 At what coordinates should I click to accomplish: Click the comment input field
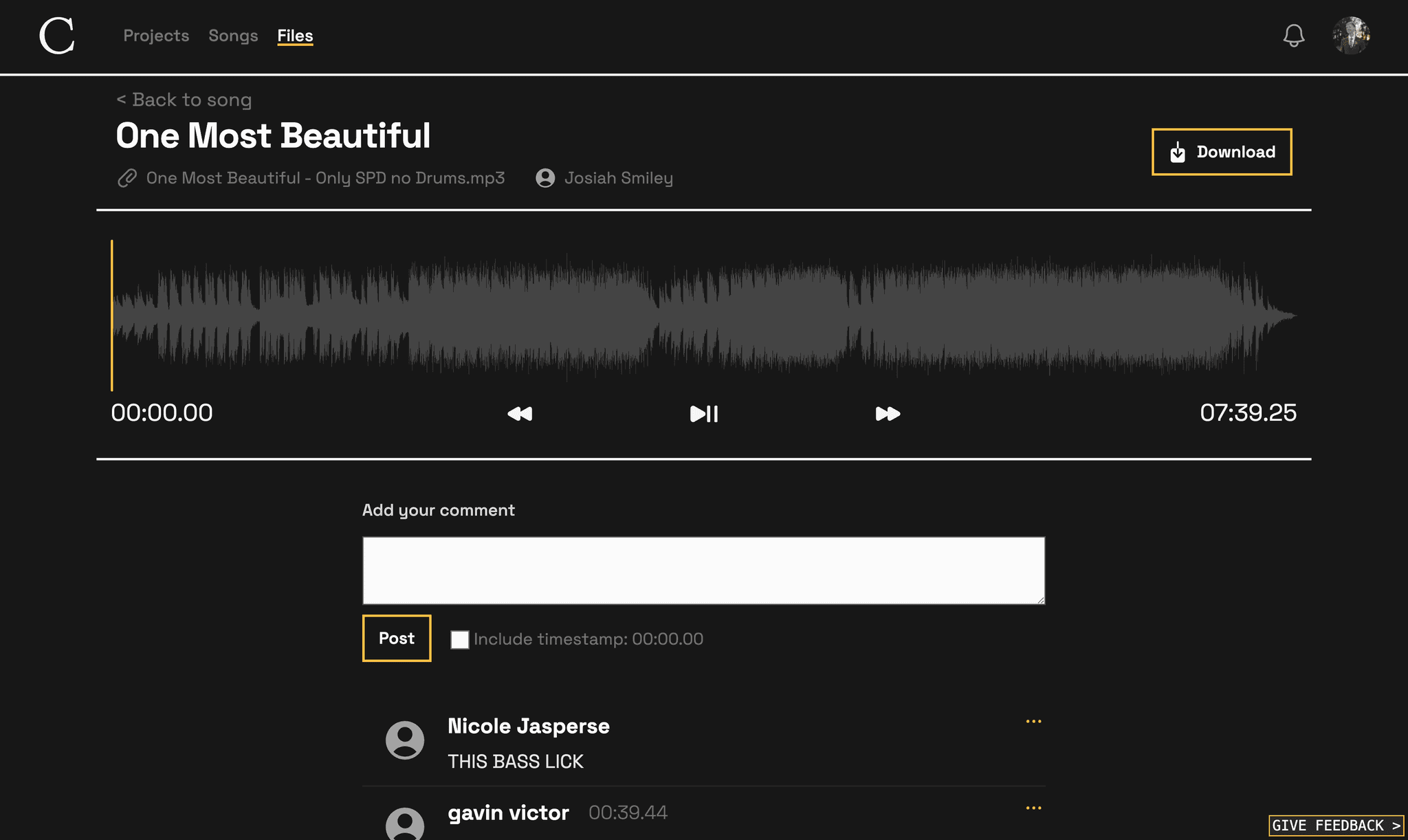[x=703, y=570]
